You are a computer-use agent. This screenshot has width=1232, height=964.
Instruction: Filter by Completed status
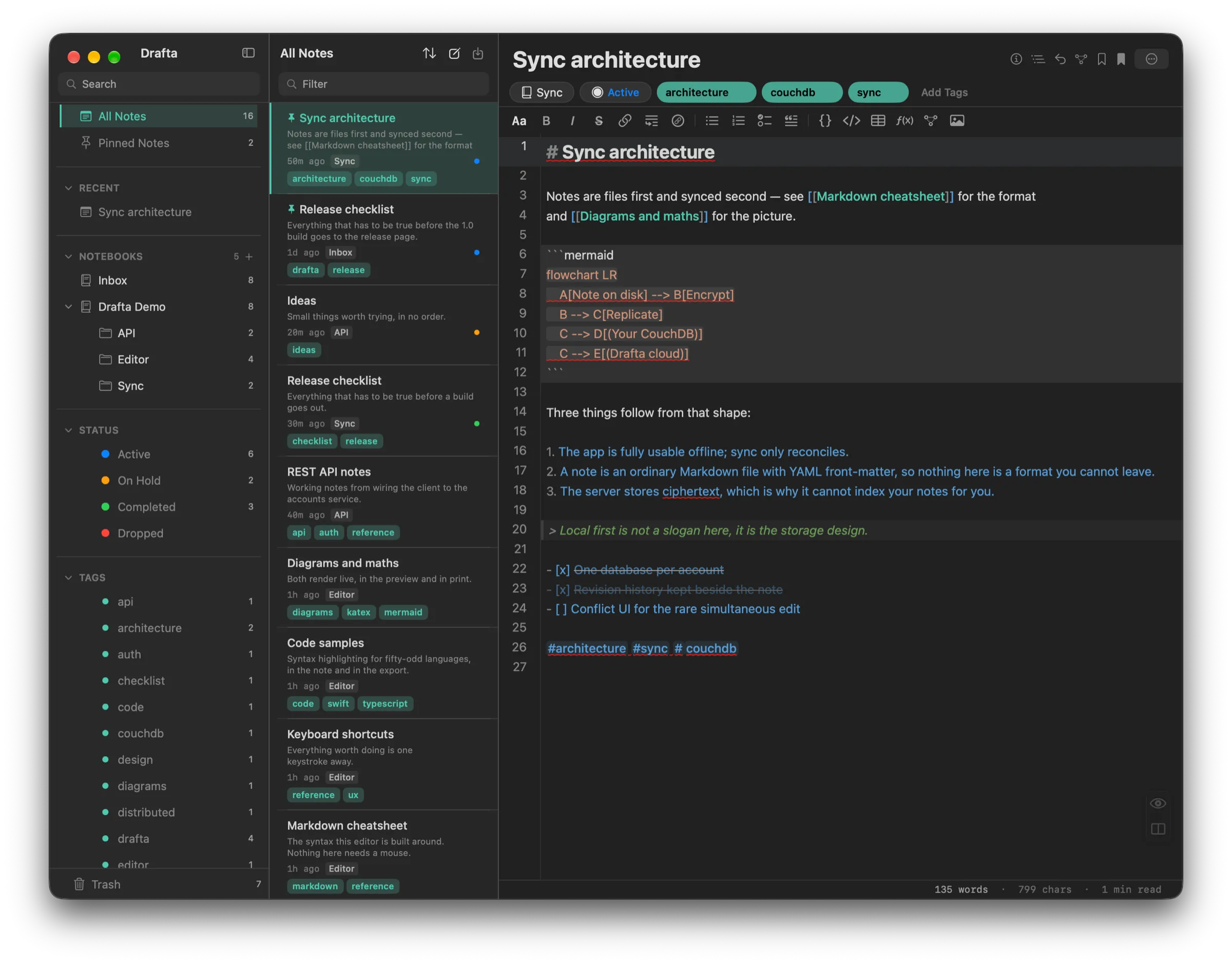tap(159, 507)
